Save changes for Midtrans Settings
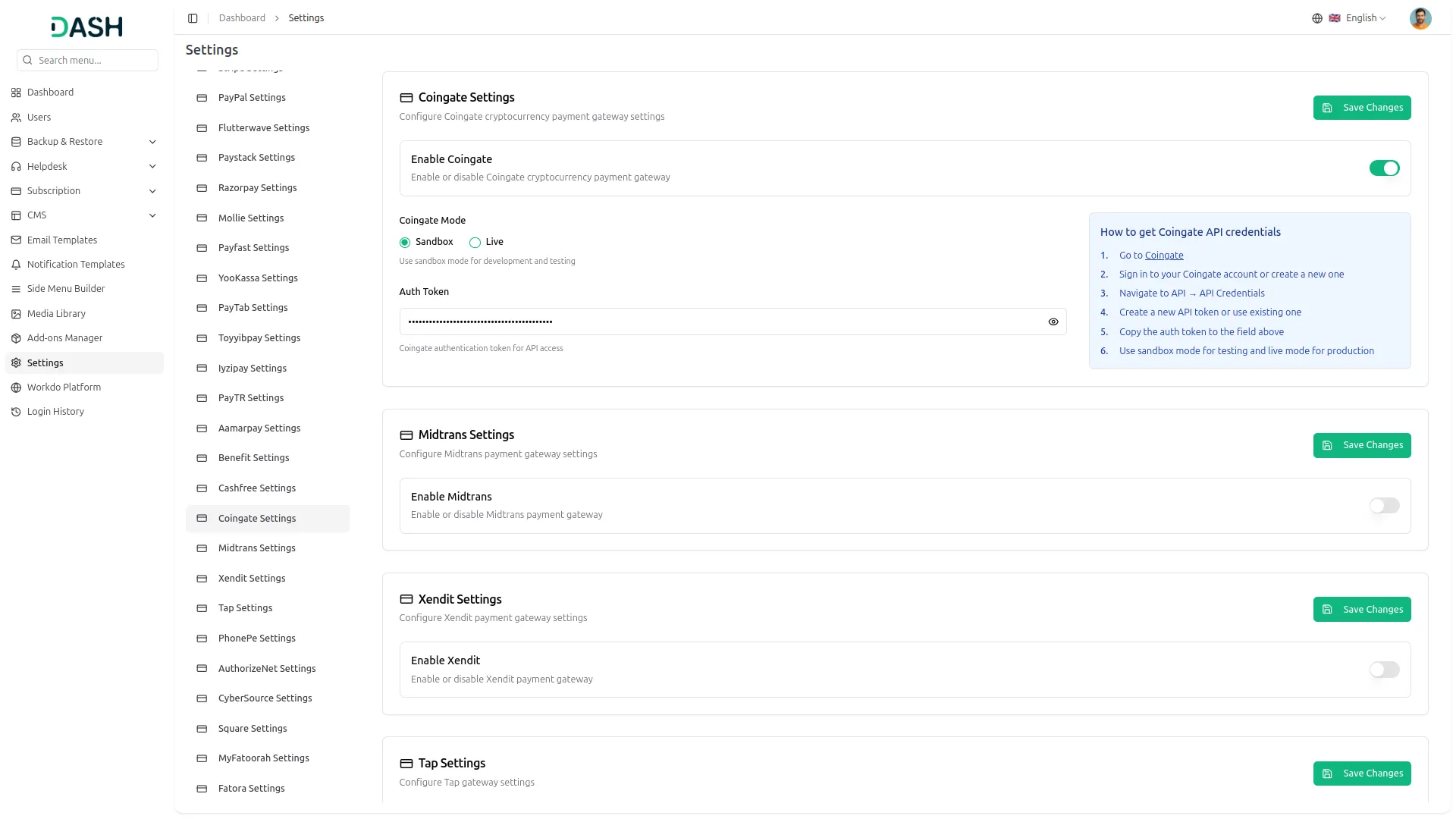The image size is (1456, 819). tap(1362, 445)
